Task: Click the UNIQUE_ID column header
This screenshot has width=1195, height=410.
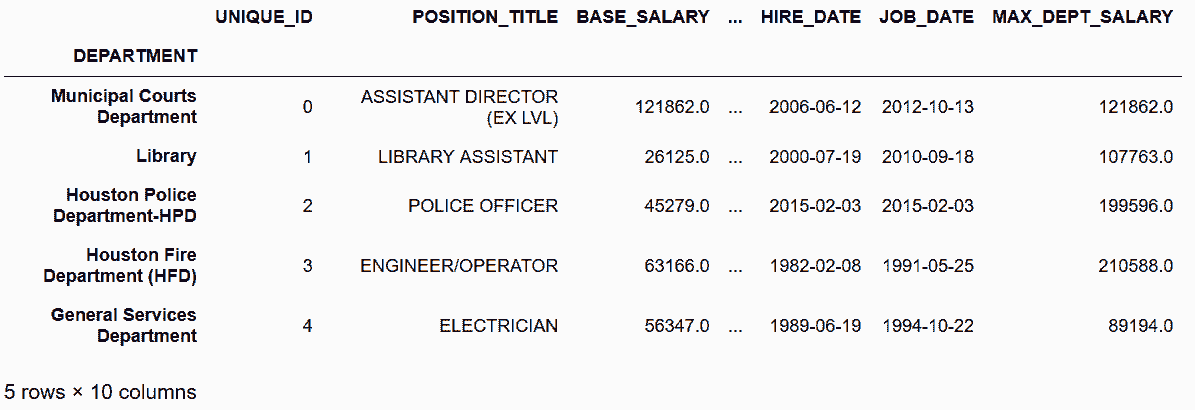Action: coord(264,18)
